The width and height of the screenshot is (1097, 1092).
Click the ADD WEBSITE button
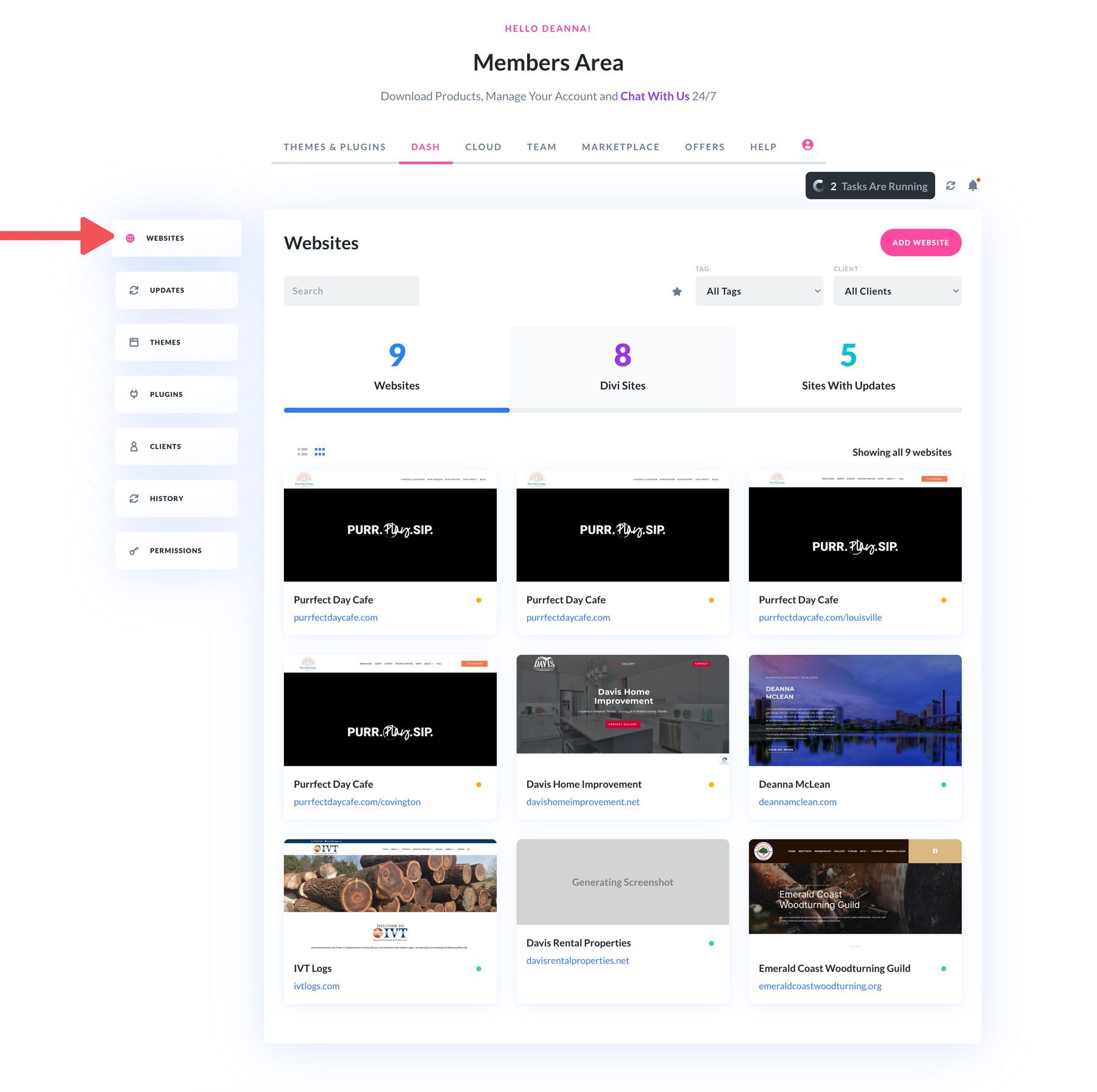click(921, 242)
